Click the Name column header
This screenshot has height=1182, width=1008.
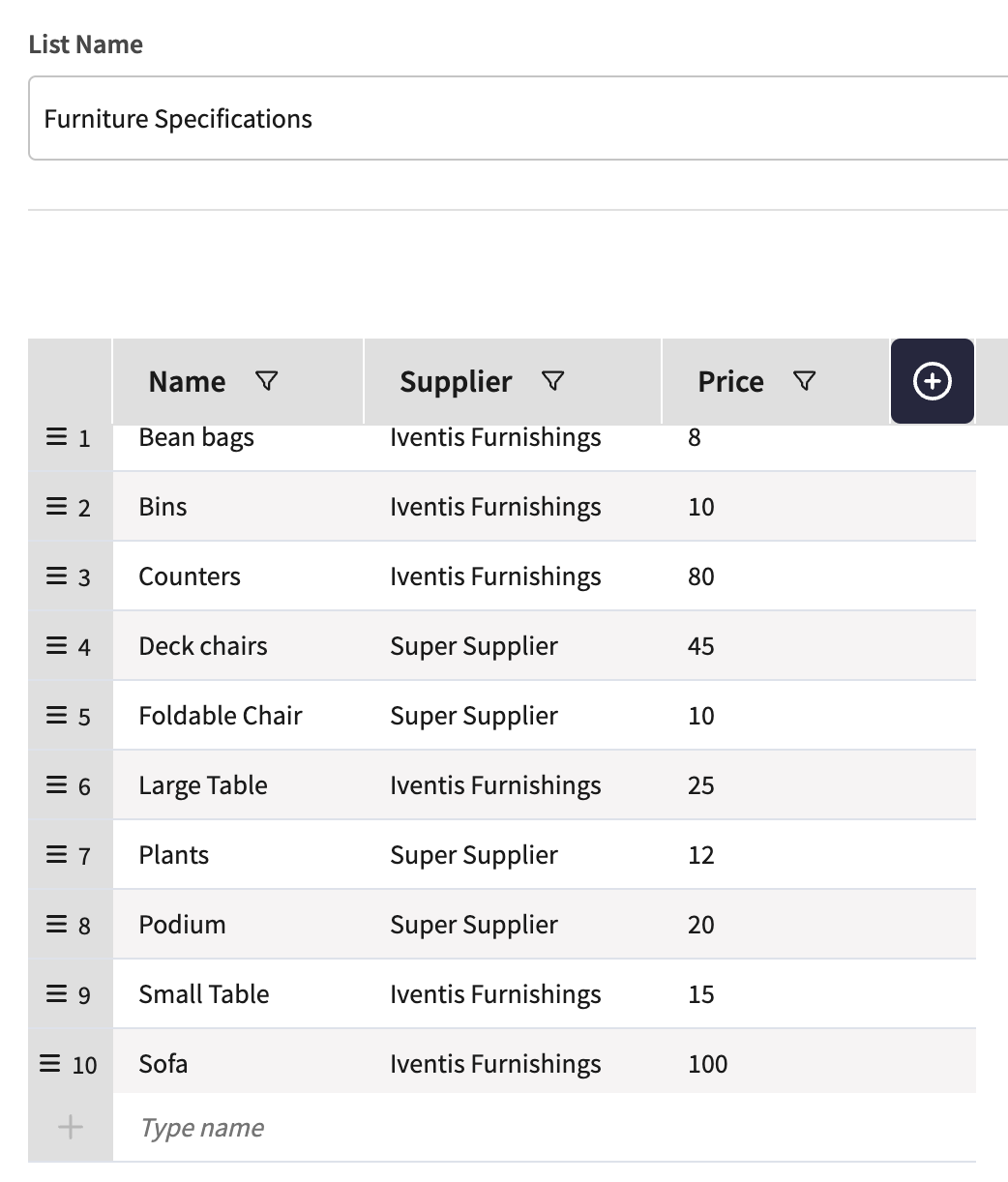[x=186, y=382]
